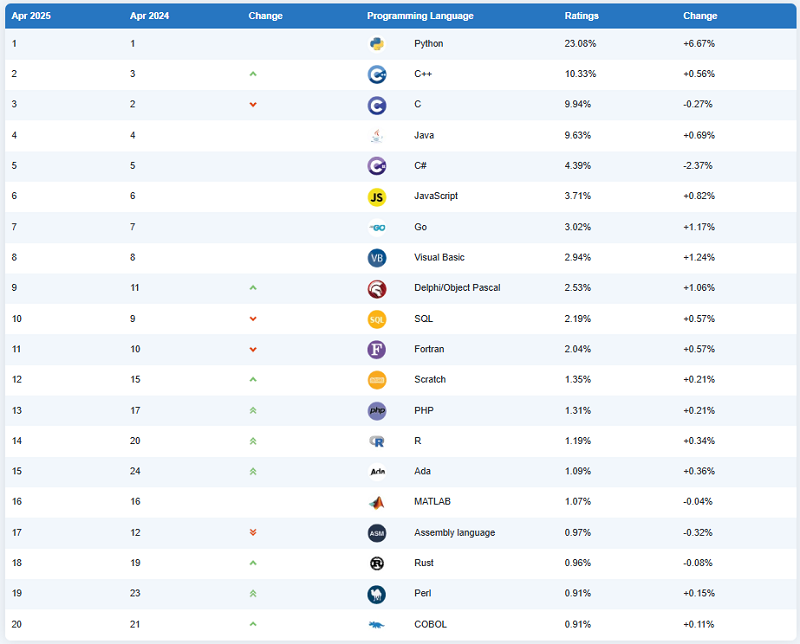Click the Scratch language name
Screen dimensions: 800x644
coord(430,380)
